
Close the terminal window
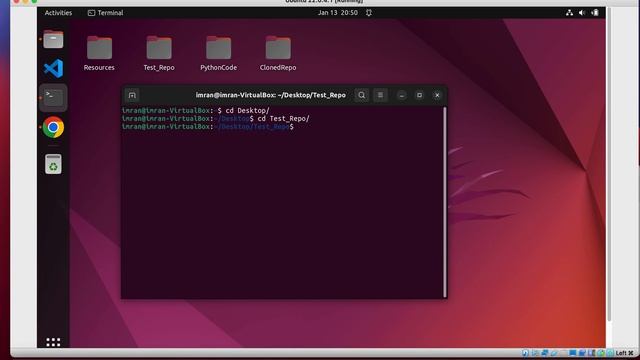437,95
